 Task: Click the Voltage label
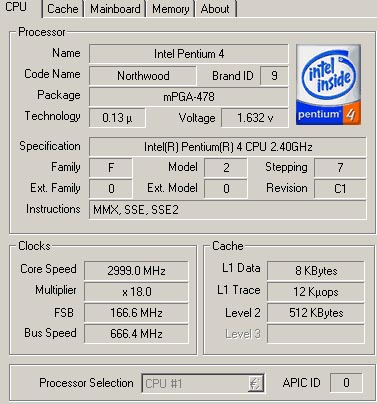(x=197, y=118)
